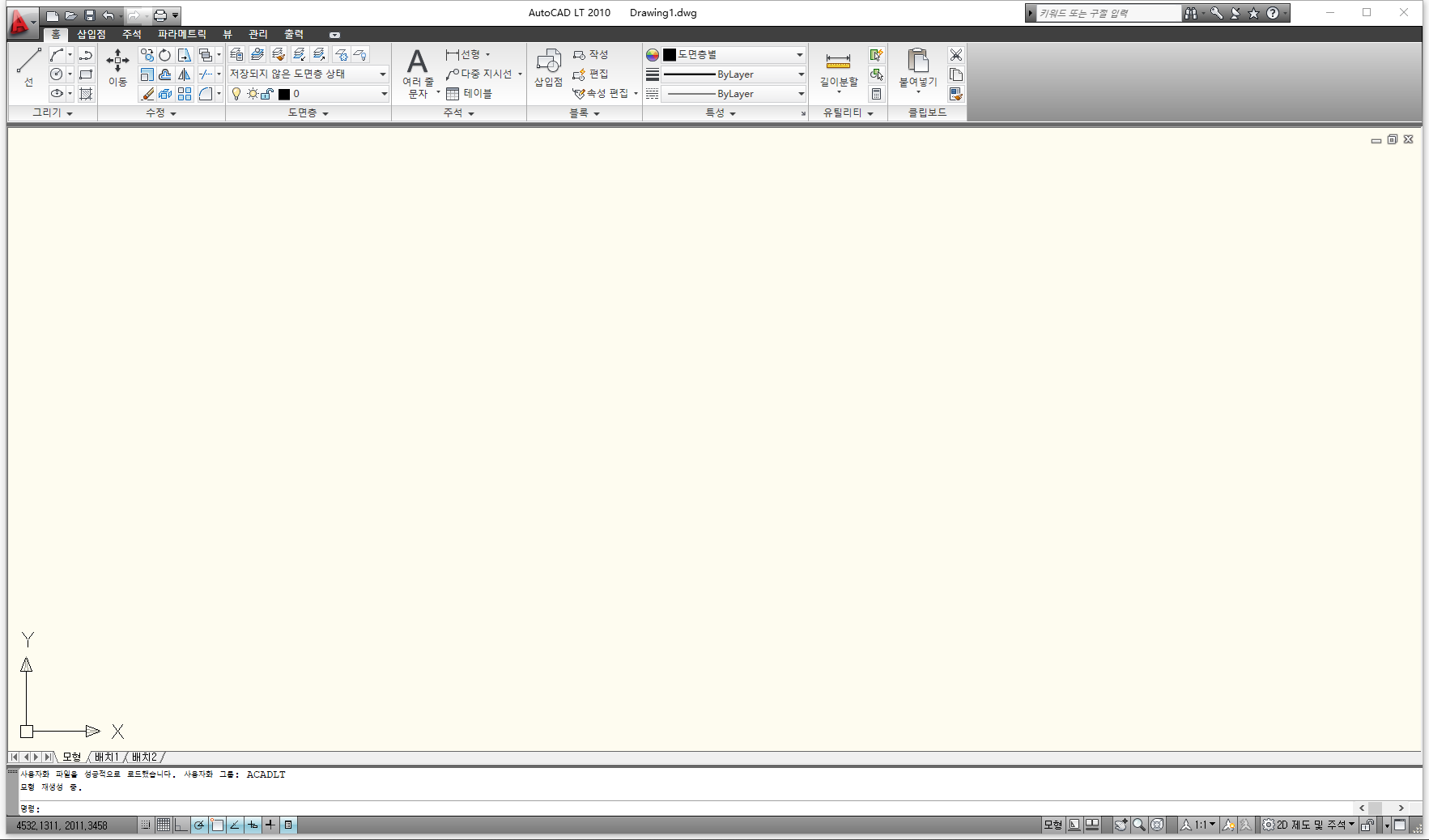The image size is (1429, 840).
Task: Click the Multiline Text (여러 줄 문자) tool
Action: 418,73
